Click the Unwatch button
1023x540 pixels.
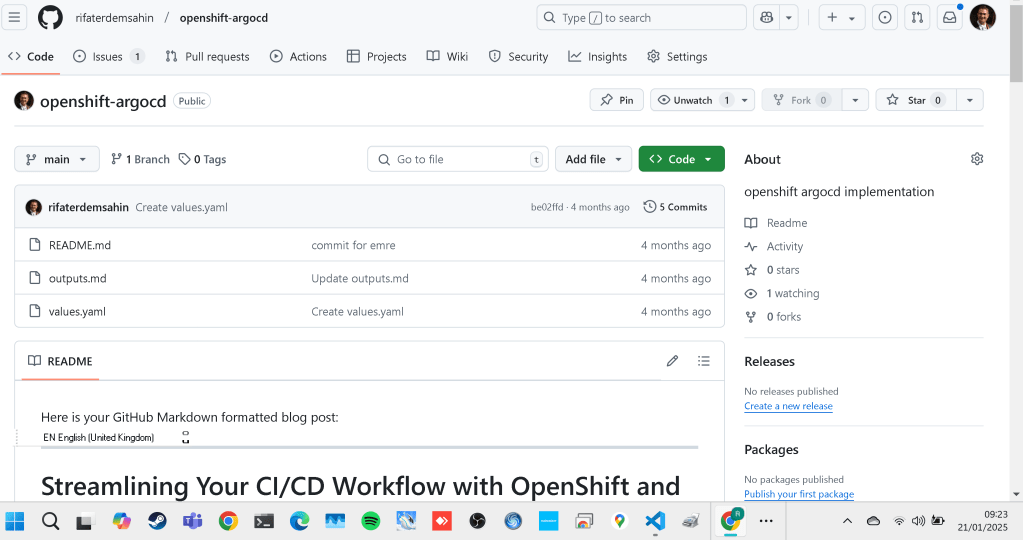pos(693,100)
